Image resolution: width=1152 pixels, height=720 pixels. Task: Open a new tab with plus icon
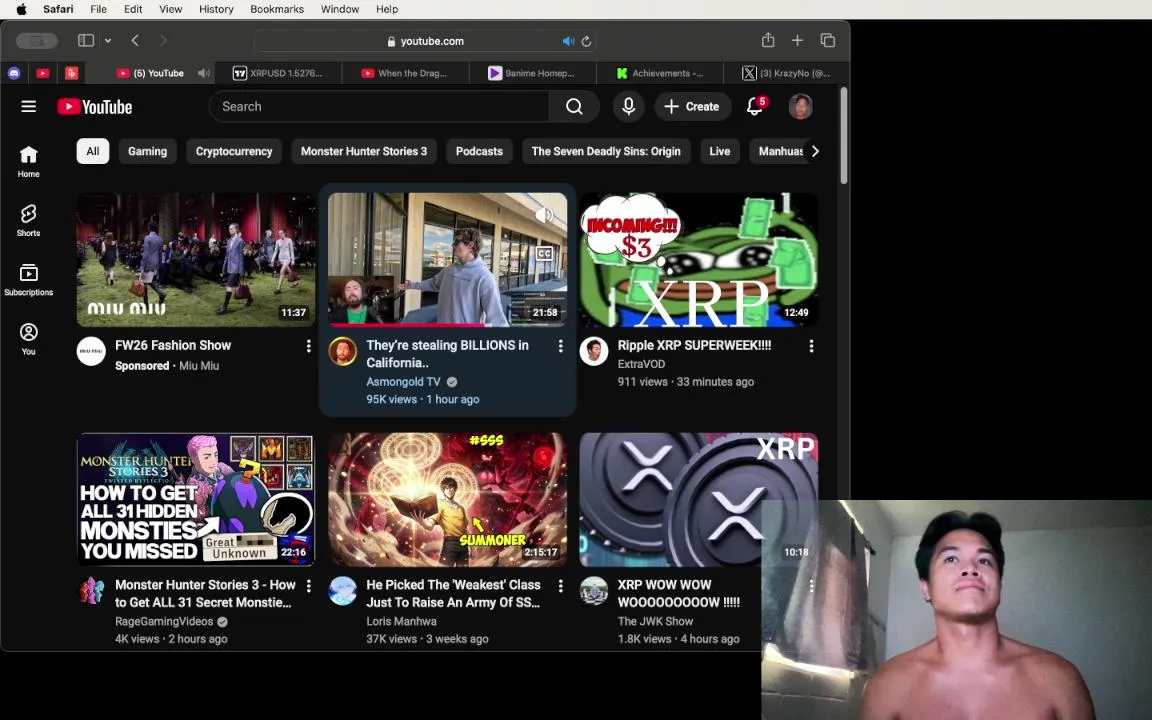(797, 40)
